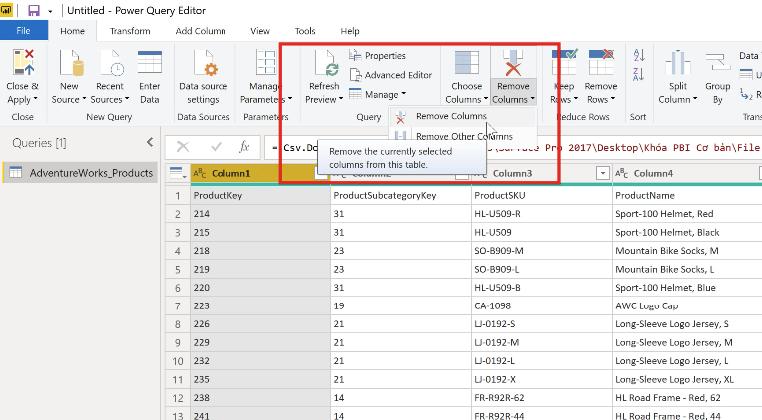
Task: Click the ProductSubcategoryKey cell
Action: (x=400, y=195)
